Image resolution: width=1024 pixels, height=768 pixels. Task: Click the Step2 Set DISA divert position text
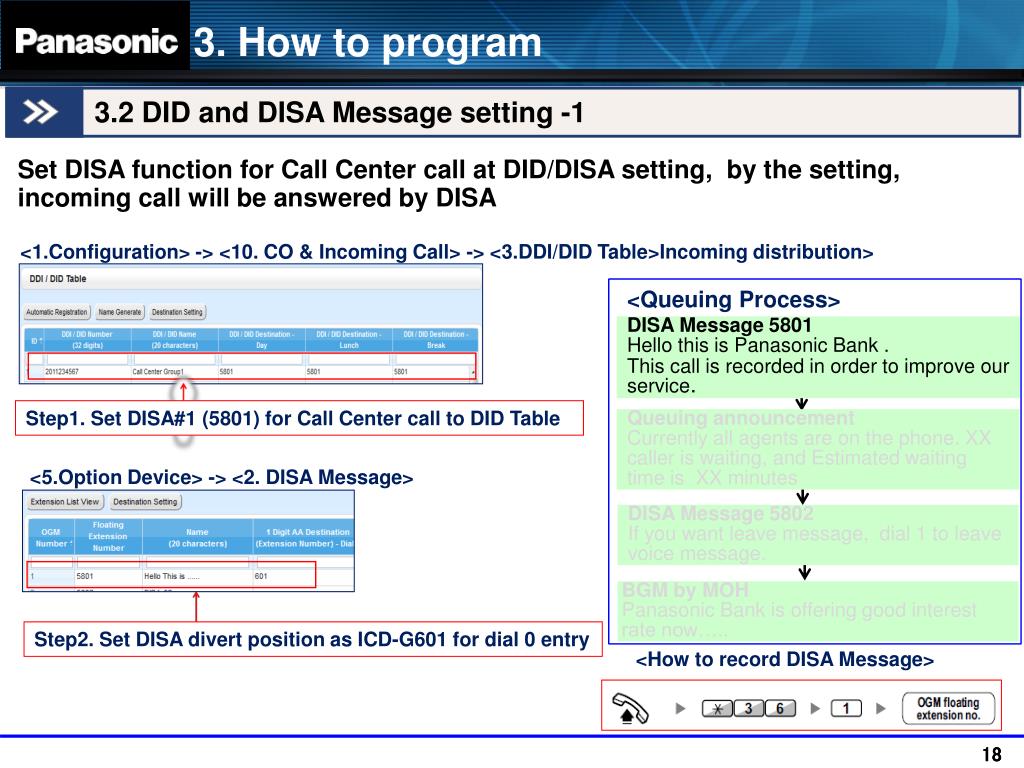[x=312, y=639]
